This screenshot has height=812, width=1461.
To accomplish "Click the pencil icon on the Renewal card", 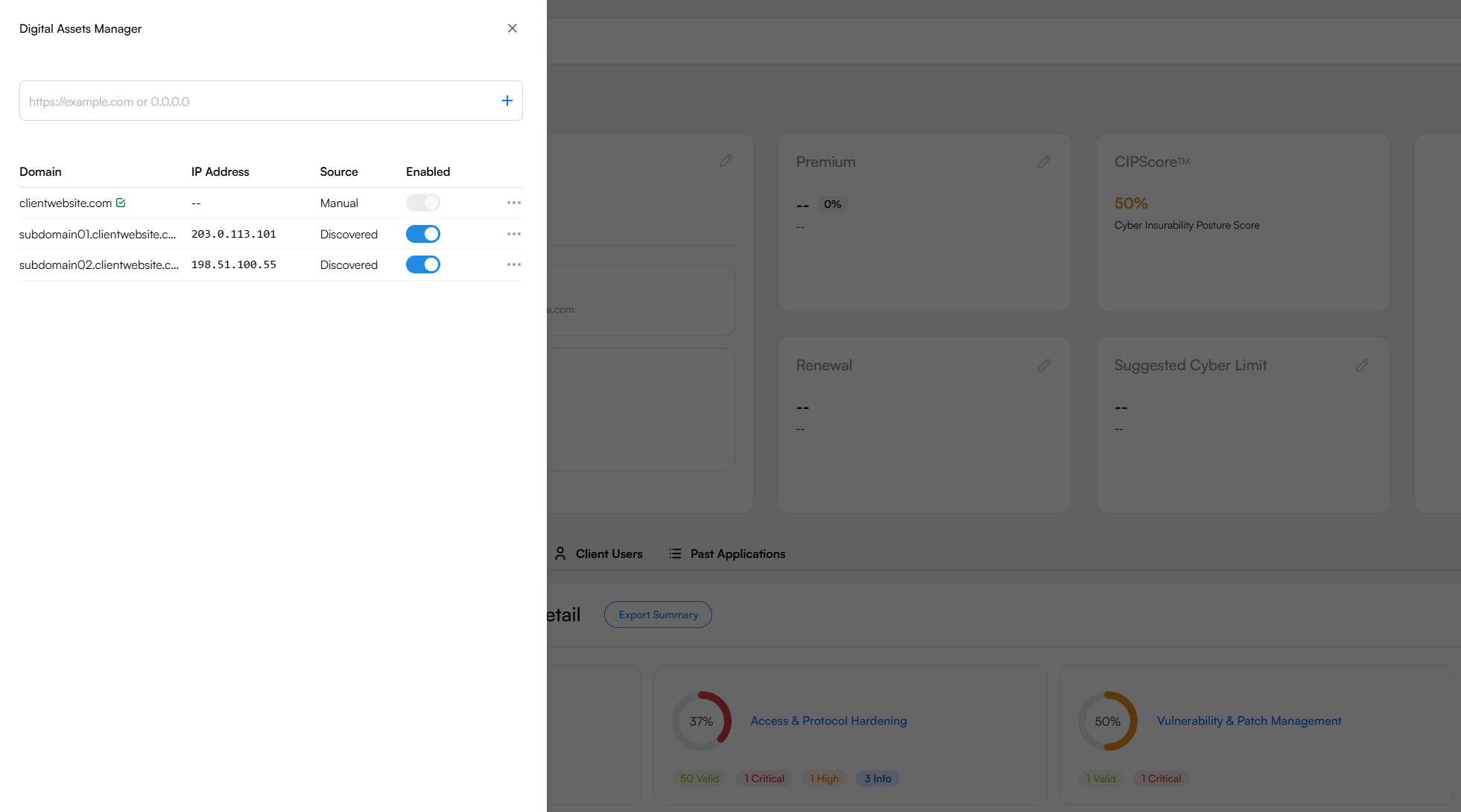I will 1045,364.
